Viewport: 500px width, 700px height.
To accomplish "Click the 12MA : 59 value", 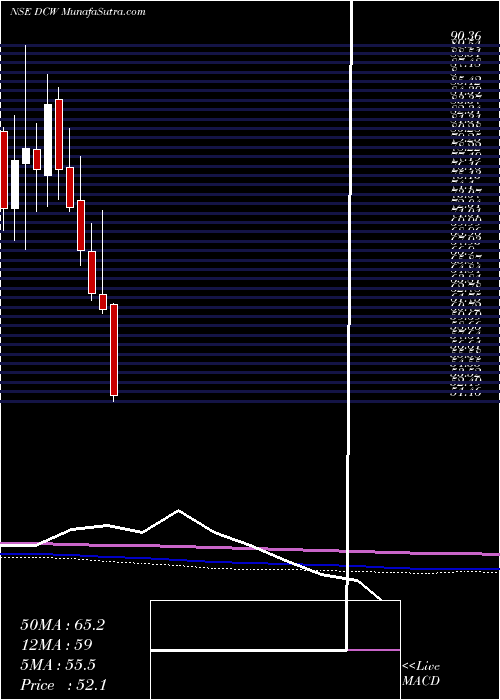I will coord(56,645).
